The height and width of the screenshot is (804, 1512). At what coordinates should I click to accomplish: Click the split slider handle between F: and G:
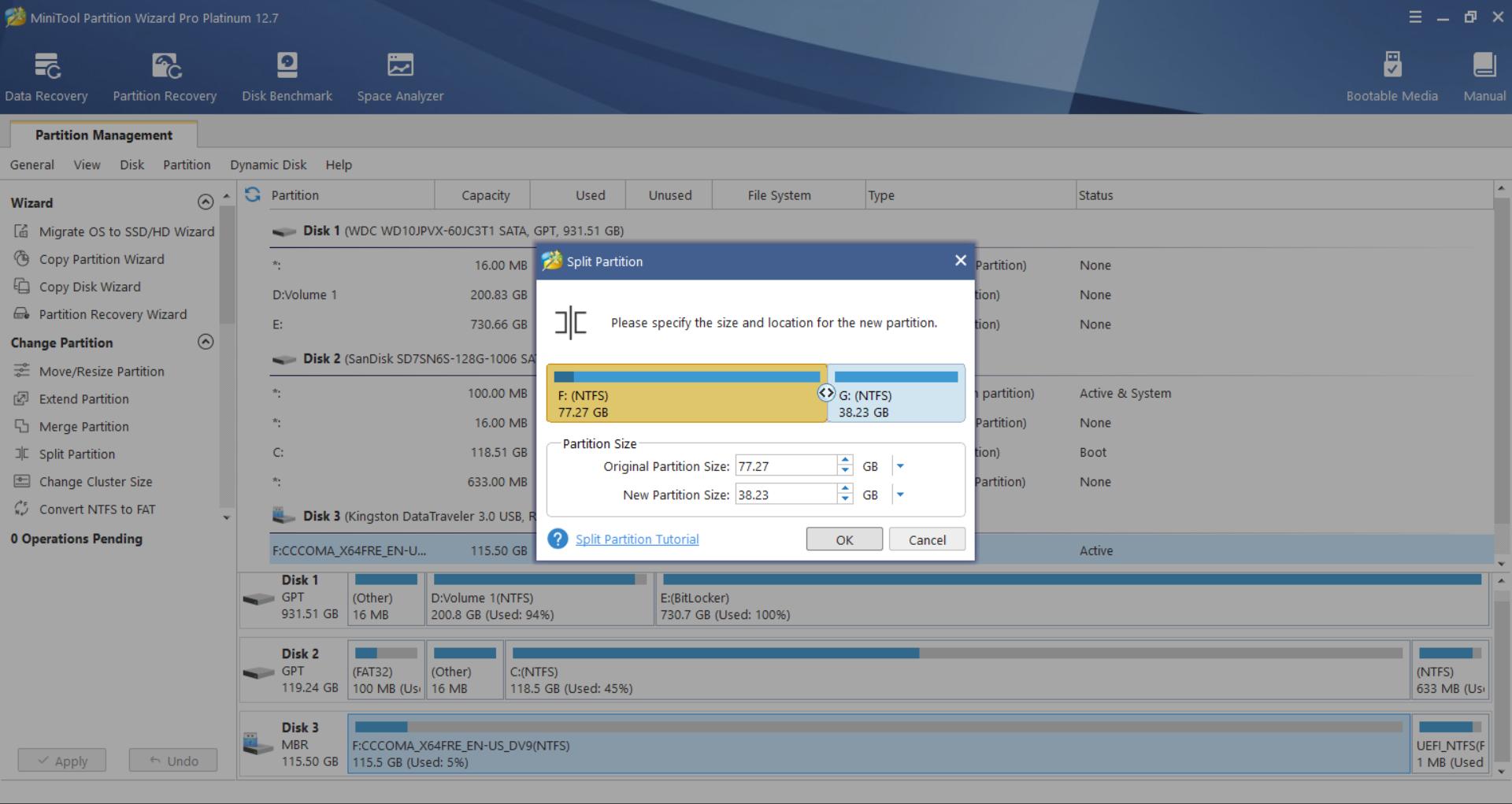pos(825,392)
